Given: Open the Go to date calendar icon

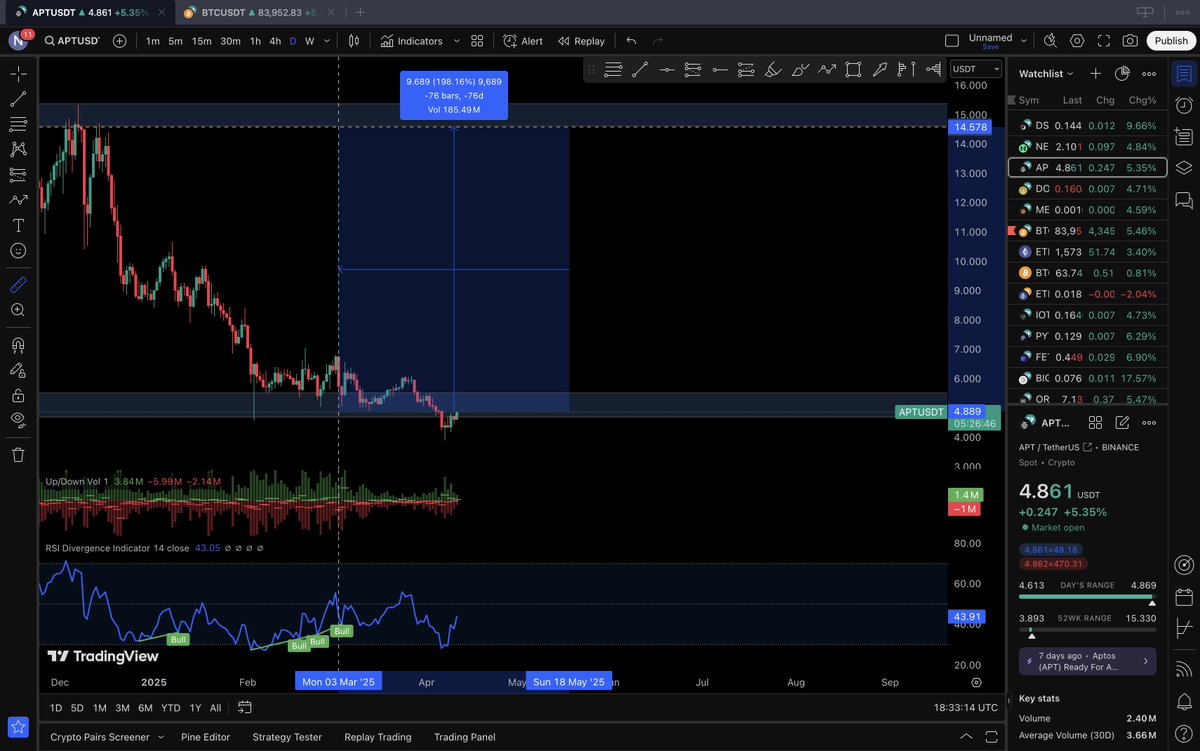Looking at the screenshot, I should 244,708.
